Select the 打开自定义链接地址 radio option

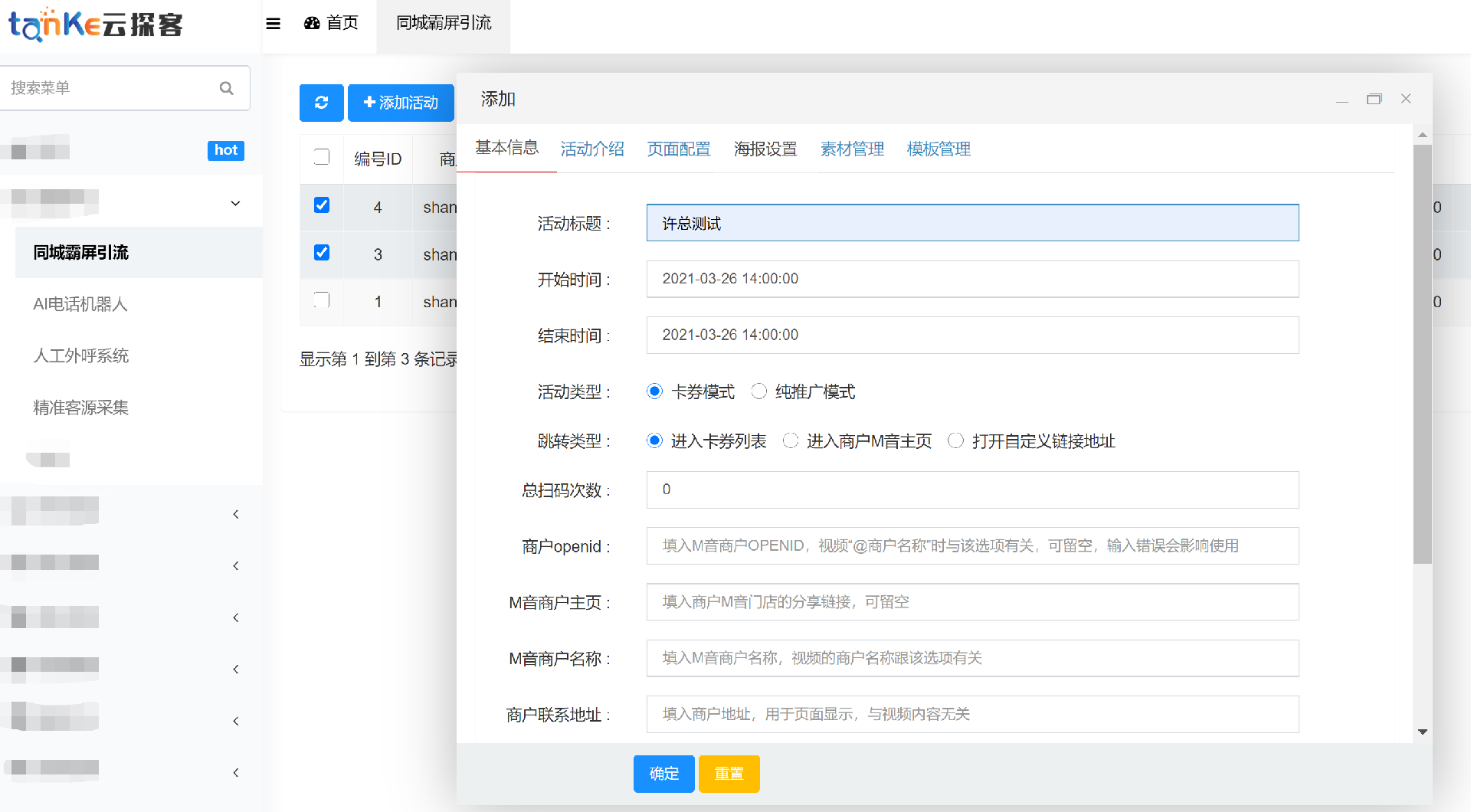pyautogui.click(x=955, y=440)
